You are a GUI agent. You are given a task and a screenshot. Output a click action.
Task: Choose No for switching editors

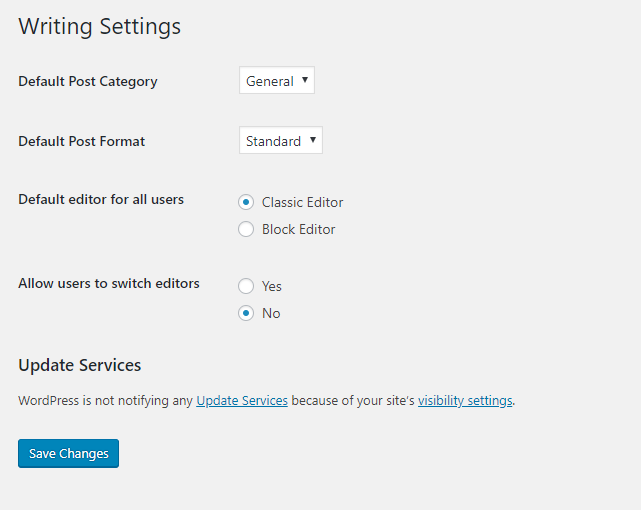coord(246,313)
